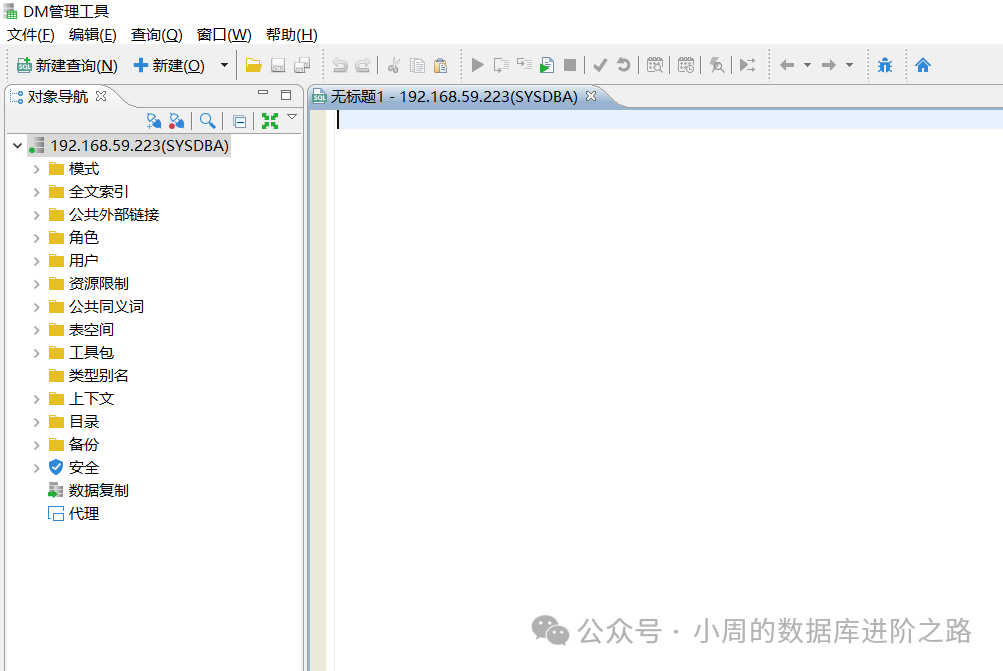Click the undo icon in toolbar
The image size is (1003, 671).
click(x=340, y=65)
